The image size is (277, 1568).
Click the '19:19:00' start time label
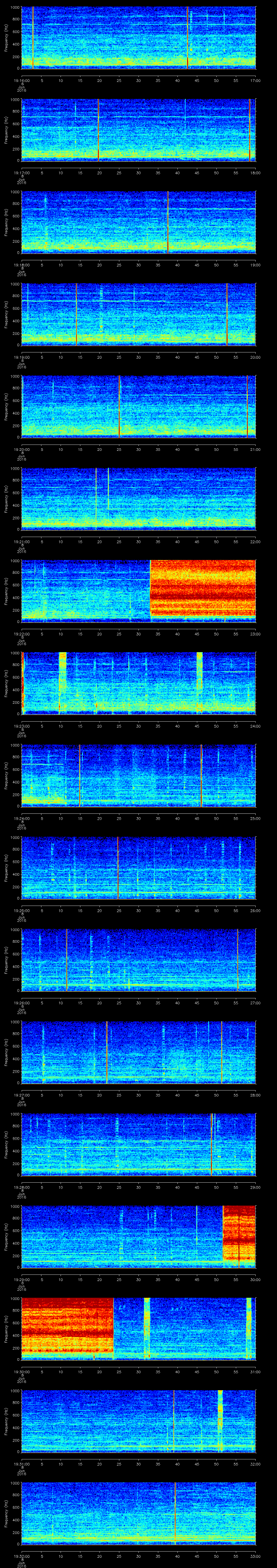click(x=22, y=357)
